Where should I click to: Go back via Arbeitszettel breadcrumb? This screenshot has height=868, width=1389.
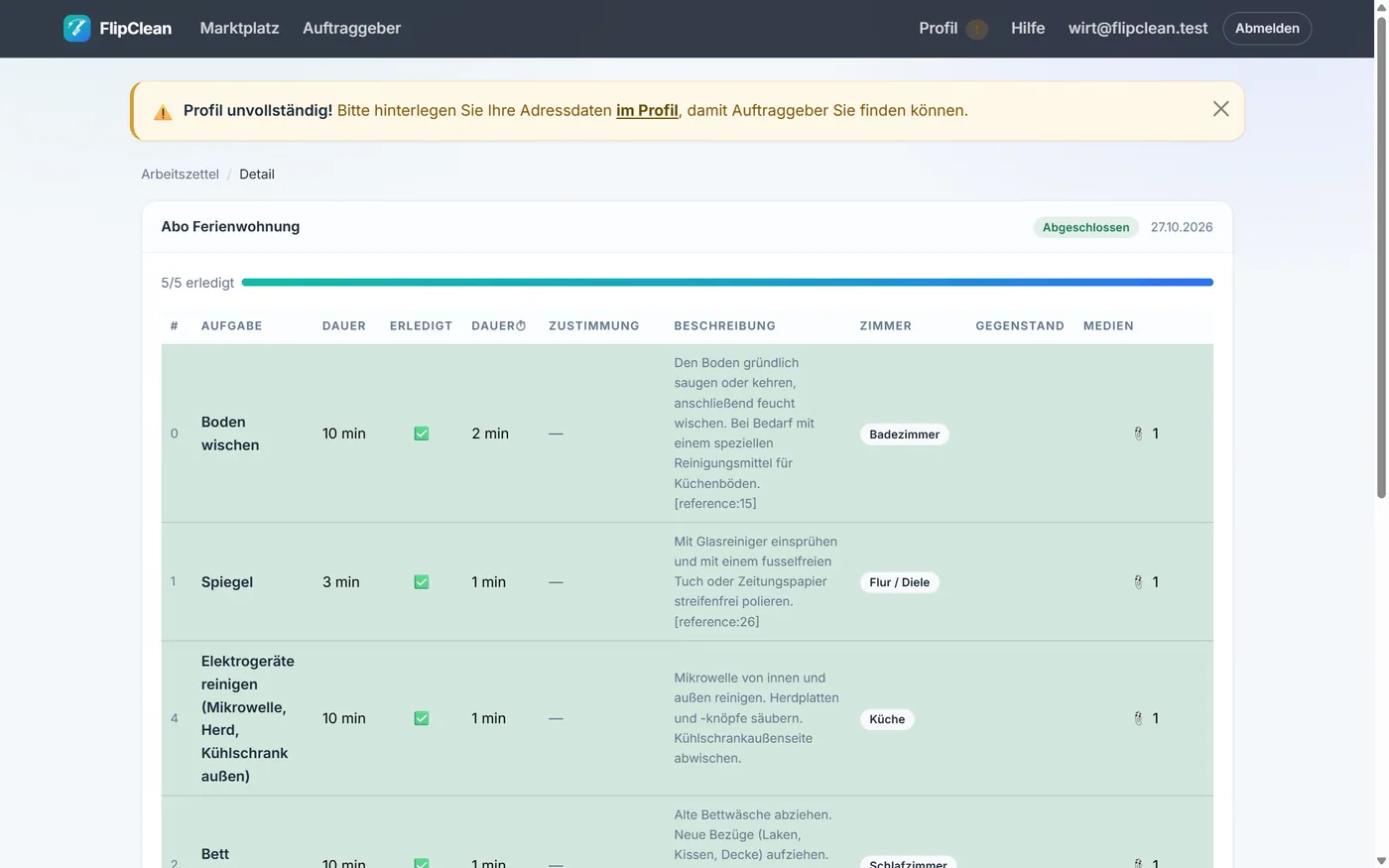pos(180,174)
